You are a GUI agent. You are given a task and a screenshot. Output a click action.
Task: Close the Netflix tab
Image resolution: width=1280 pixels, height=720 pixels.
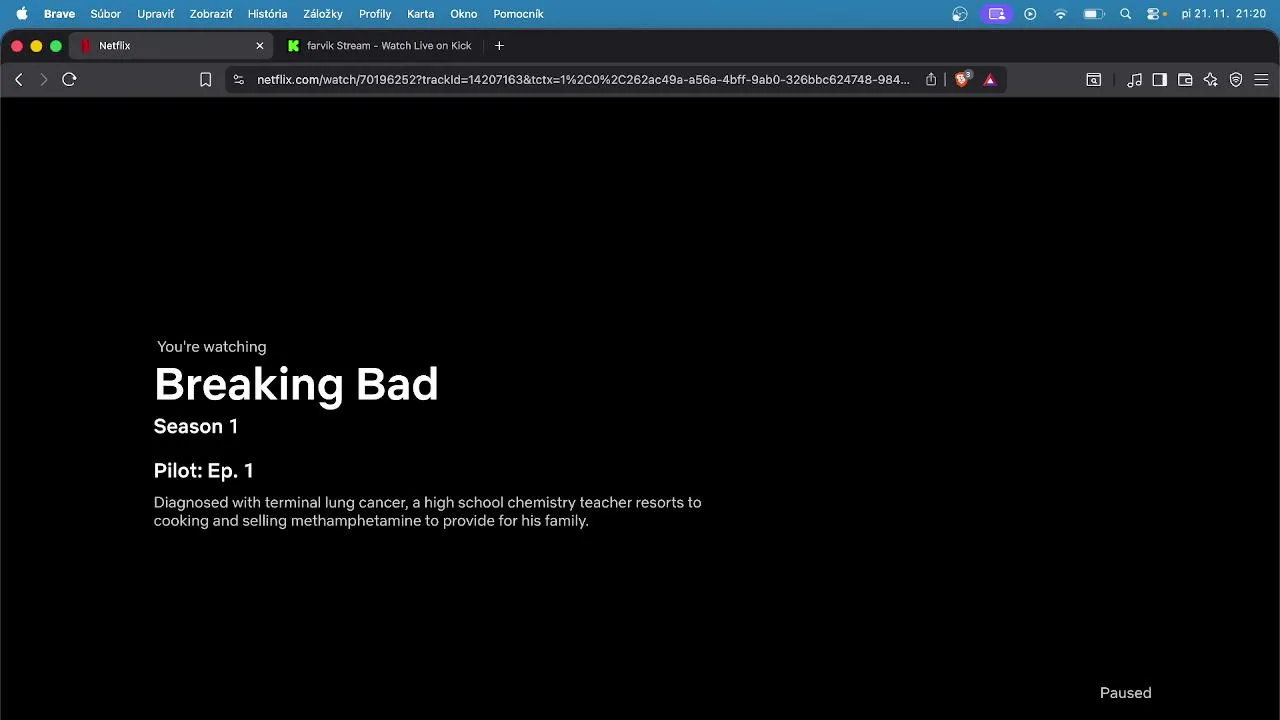click(260, 46)
